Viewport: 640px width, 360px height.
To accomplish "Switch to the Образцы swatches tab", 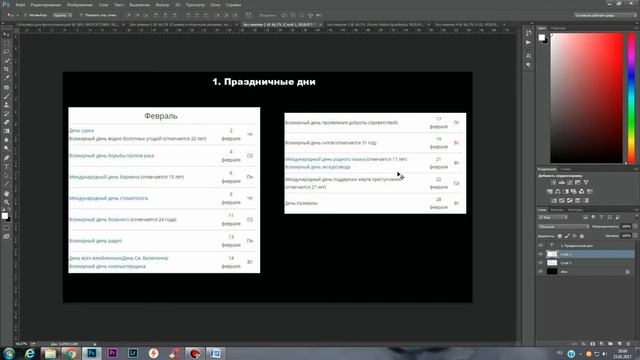I will tap(558, 28).
